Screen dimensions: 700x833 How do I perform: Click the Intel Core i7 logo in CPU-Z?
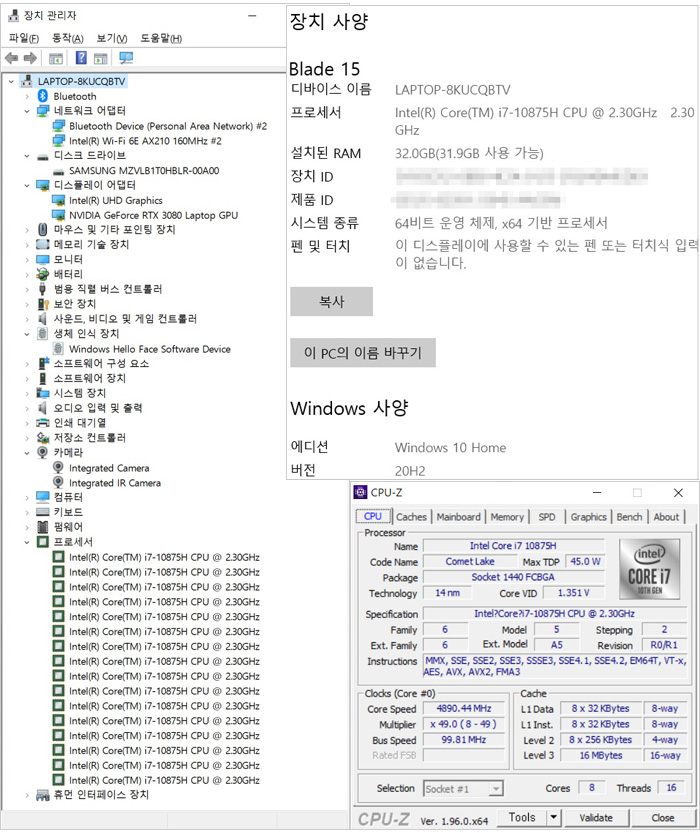pos(650,569)
